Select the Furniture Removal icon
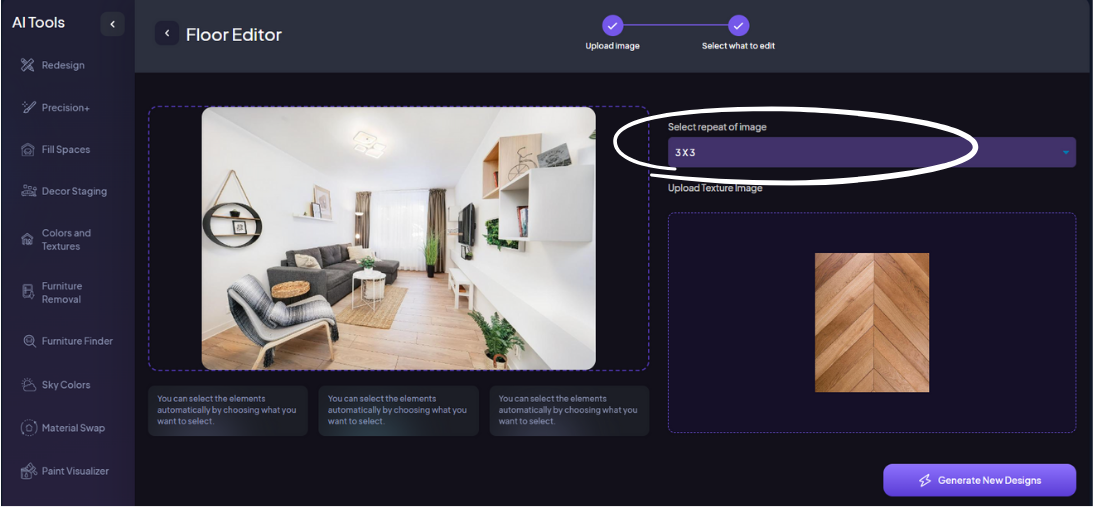 (x=28, y=292)
